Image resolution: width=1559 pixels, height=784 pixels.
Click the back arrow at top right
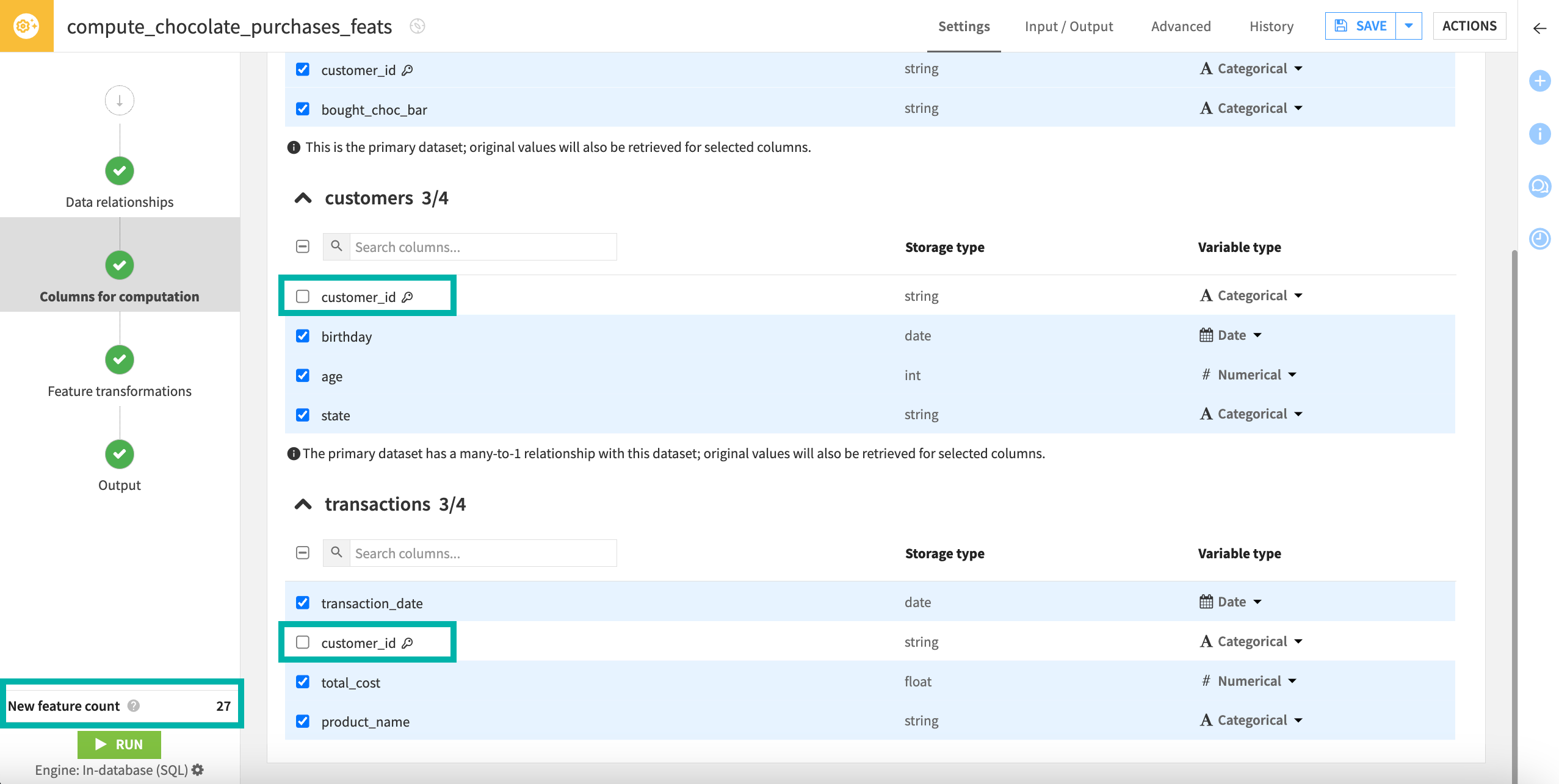click(1539, 29)
